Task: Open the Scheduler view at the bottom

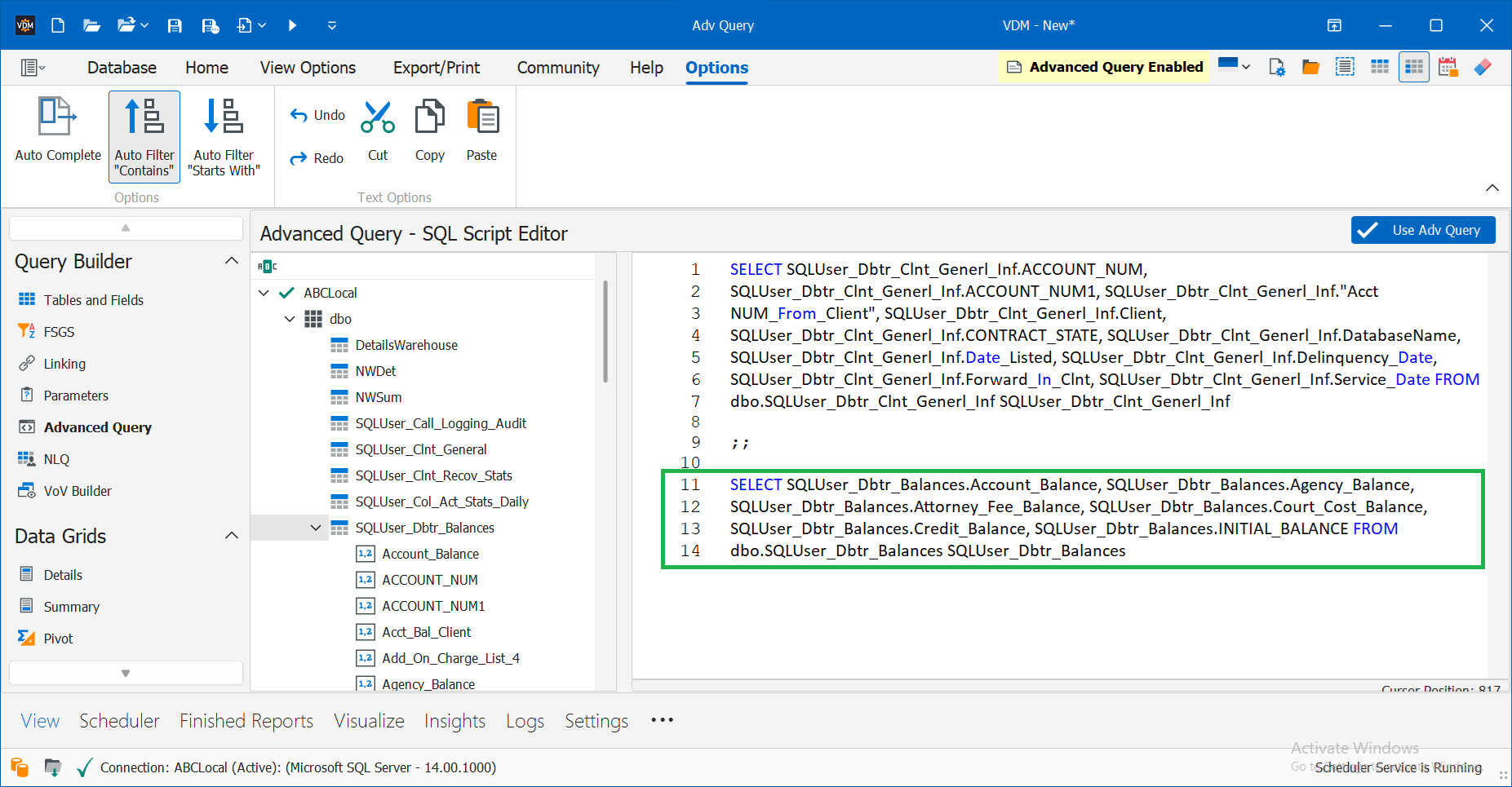Action: point(119,720)
